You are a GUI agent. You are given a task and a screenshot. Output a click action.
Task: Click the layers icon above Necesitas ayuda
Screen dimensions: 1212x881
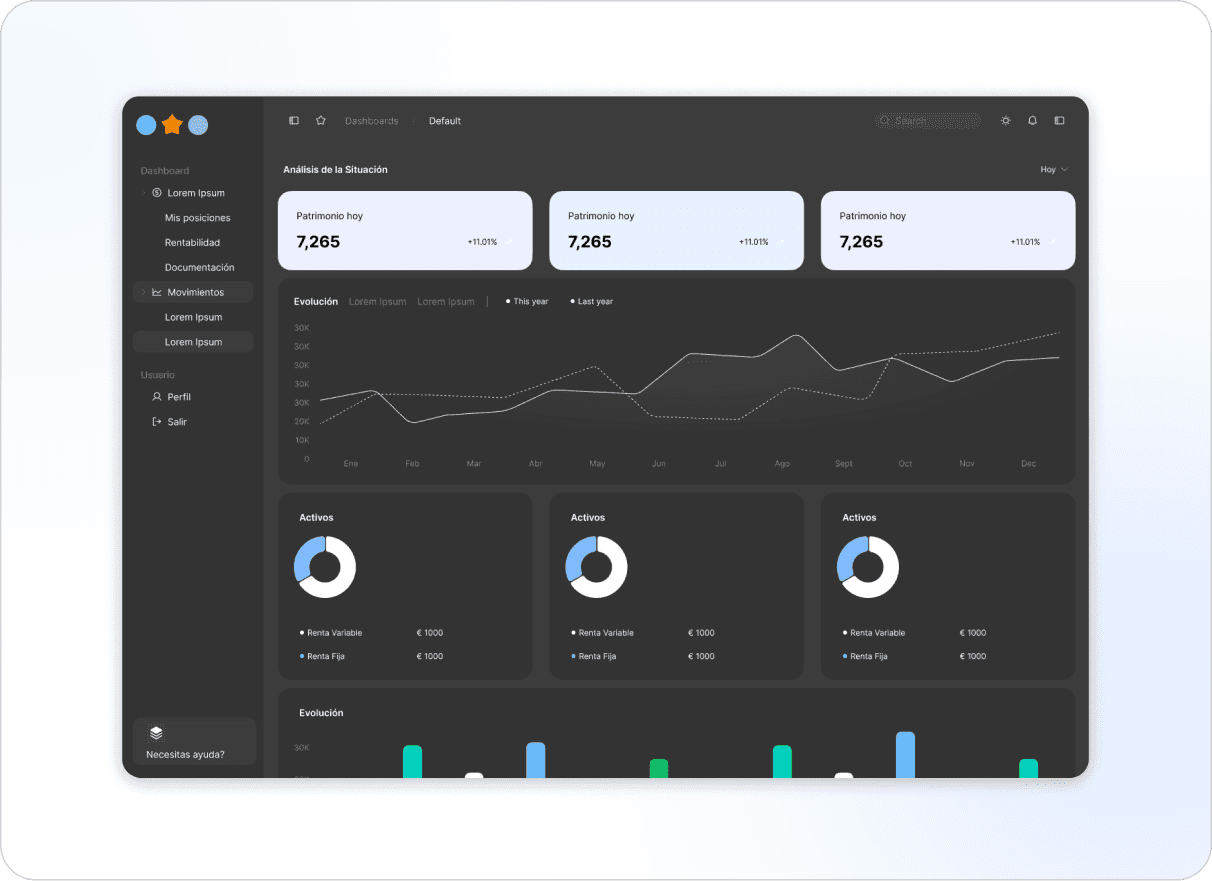click(x=156, y=733)
